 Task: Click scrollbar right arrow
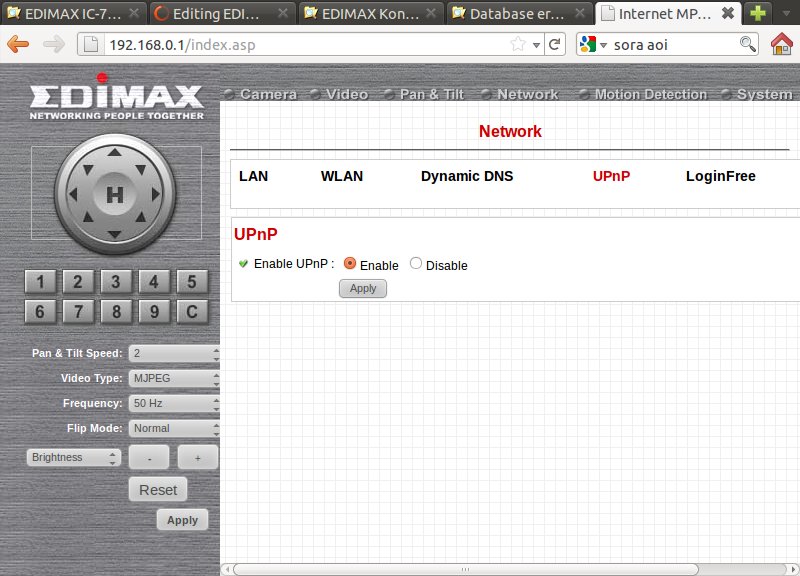[x=793, y=569]
